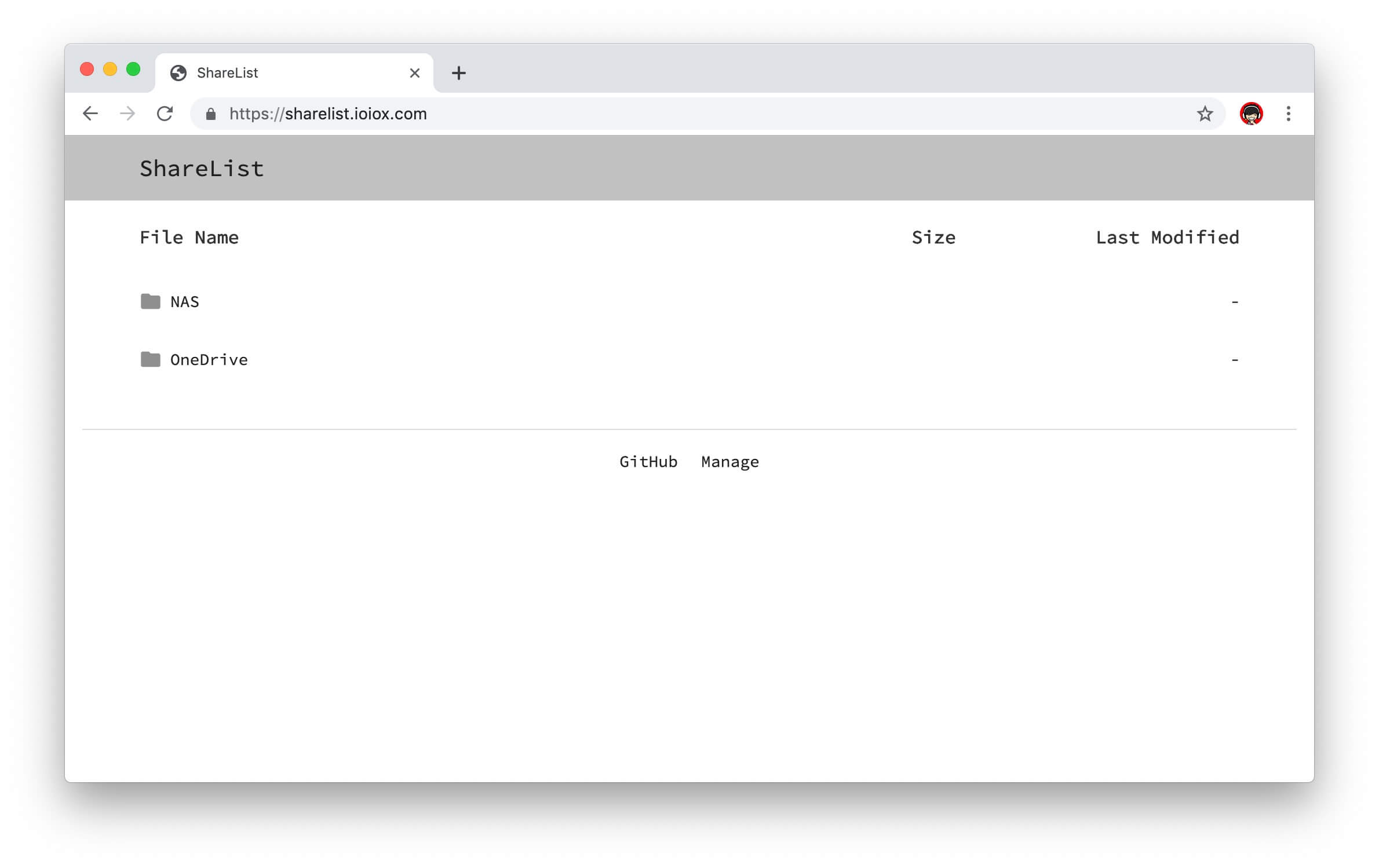Open the OneDrive folder link
The image size is (1379, 868).
pyautogui.click(x=209, y=360)
